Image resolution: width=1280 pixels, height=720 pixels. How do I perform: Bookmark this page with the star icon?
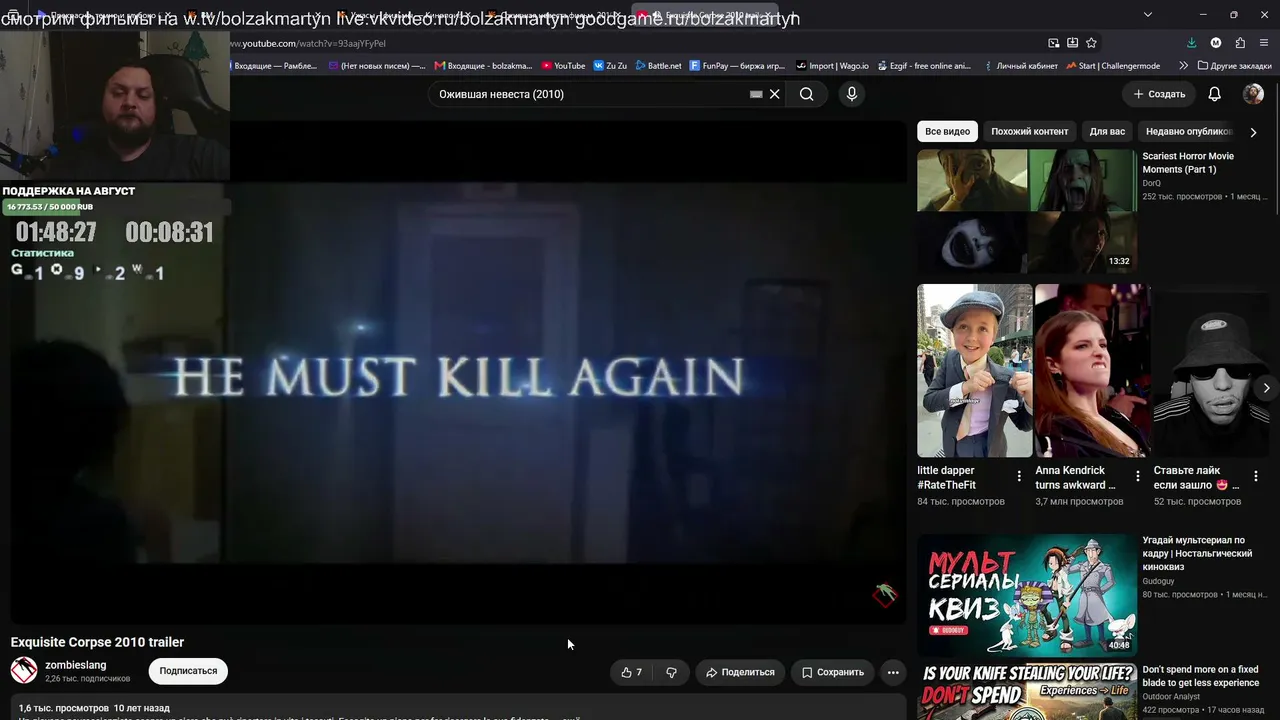tap(1091, 43)
